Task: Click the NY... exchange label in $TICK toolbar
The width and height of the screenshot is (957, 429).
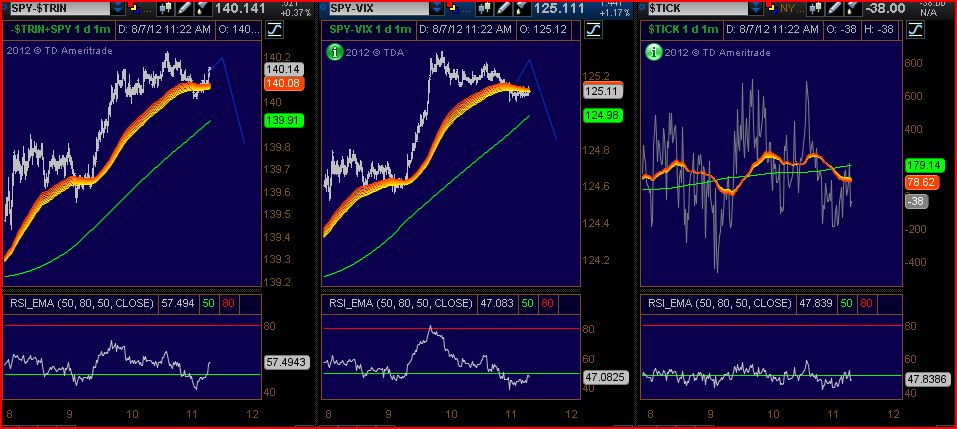Action: 790,8
